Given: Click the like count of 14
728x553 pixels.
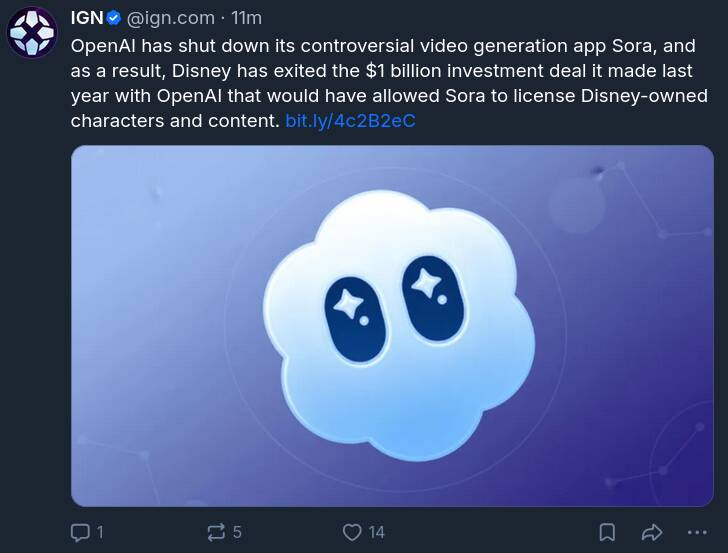Looking at the screenshot, I should [x=376, y=532].
